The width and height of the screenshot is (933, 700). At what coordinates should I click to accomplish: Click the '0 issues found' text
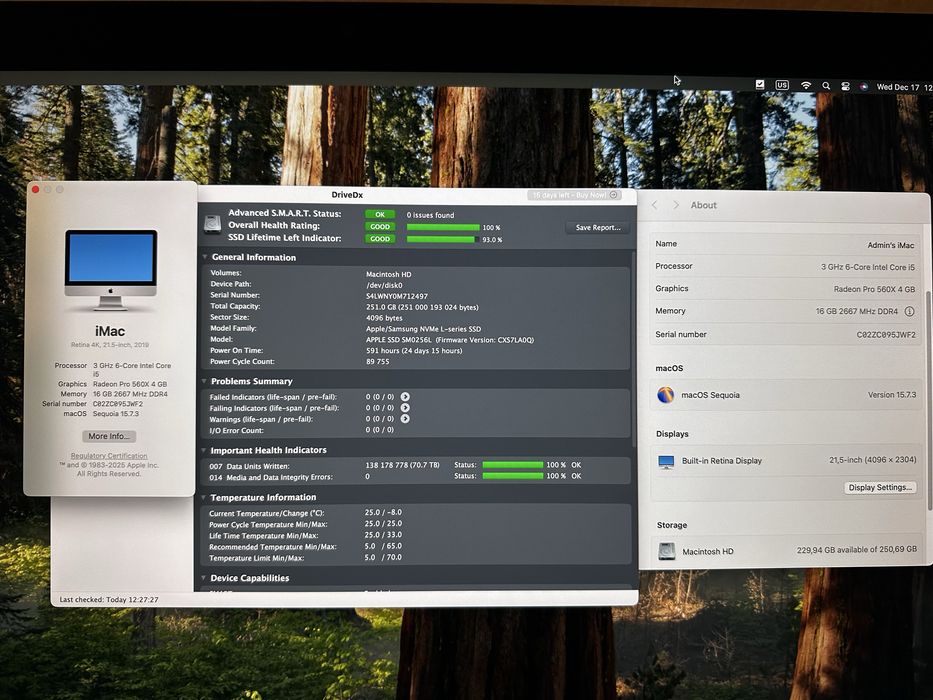[430, 215]
